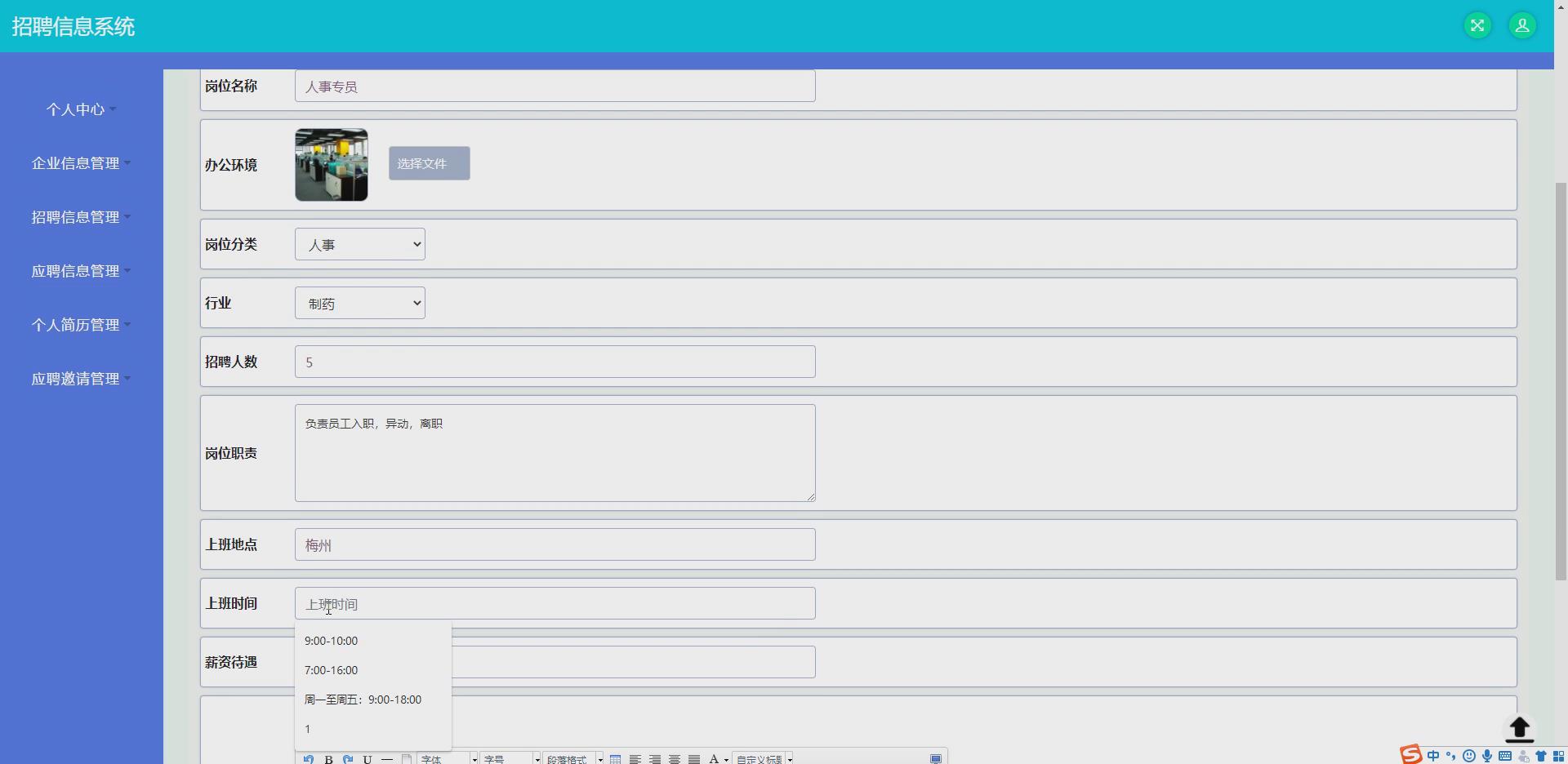Open the 字号 font size dropdown

[x=510, y=759]
